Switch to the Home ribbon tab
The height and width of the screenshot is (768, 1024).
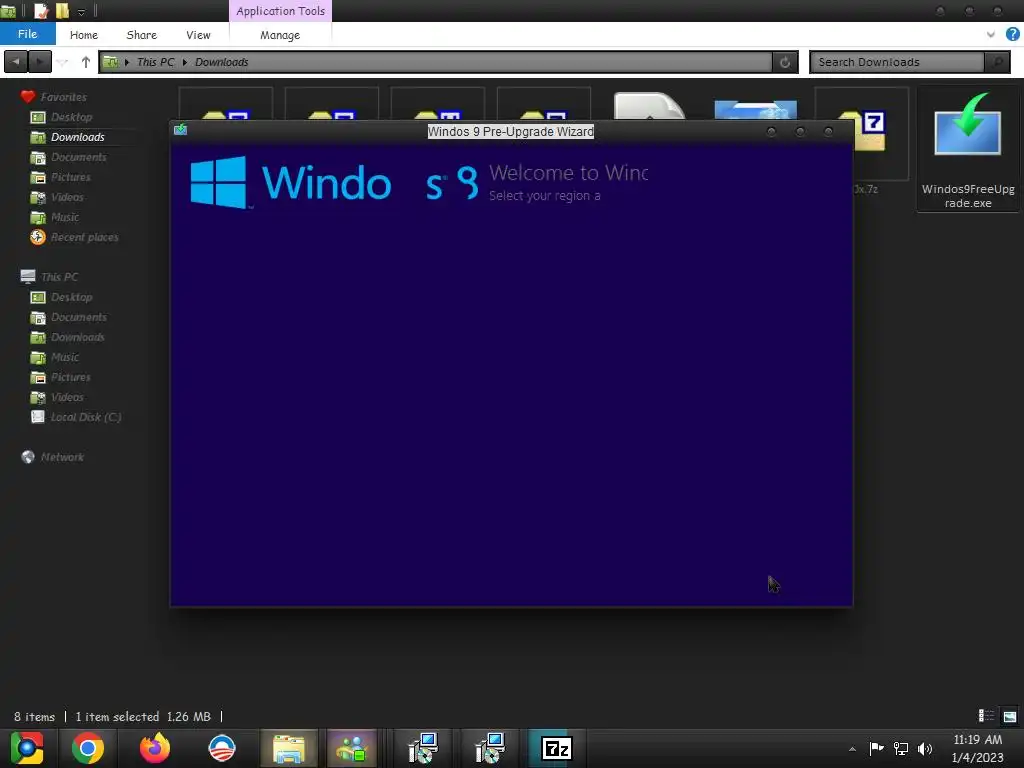pyautogui.click(x=84, y=35)
